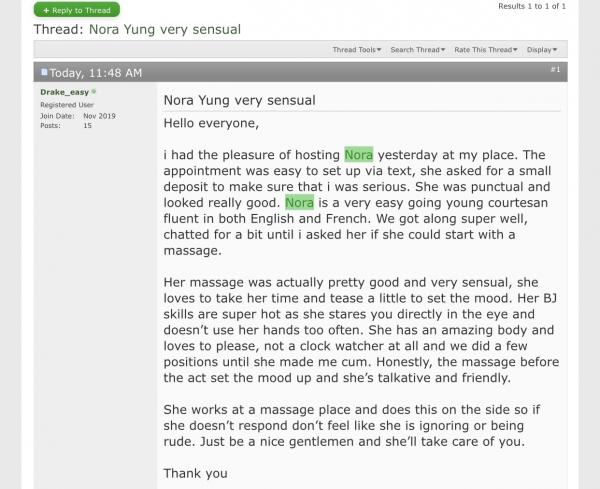The width and height of the screenshot is (600, 489).
Task: Click the Results 1 to 1 text
Action: click(x=532, y=6)
